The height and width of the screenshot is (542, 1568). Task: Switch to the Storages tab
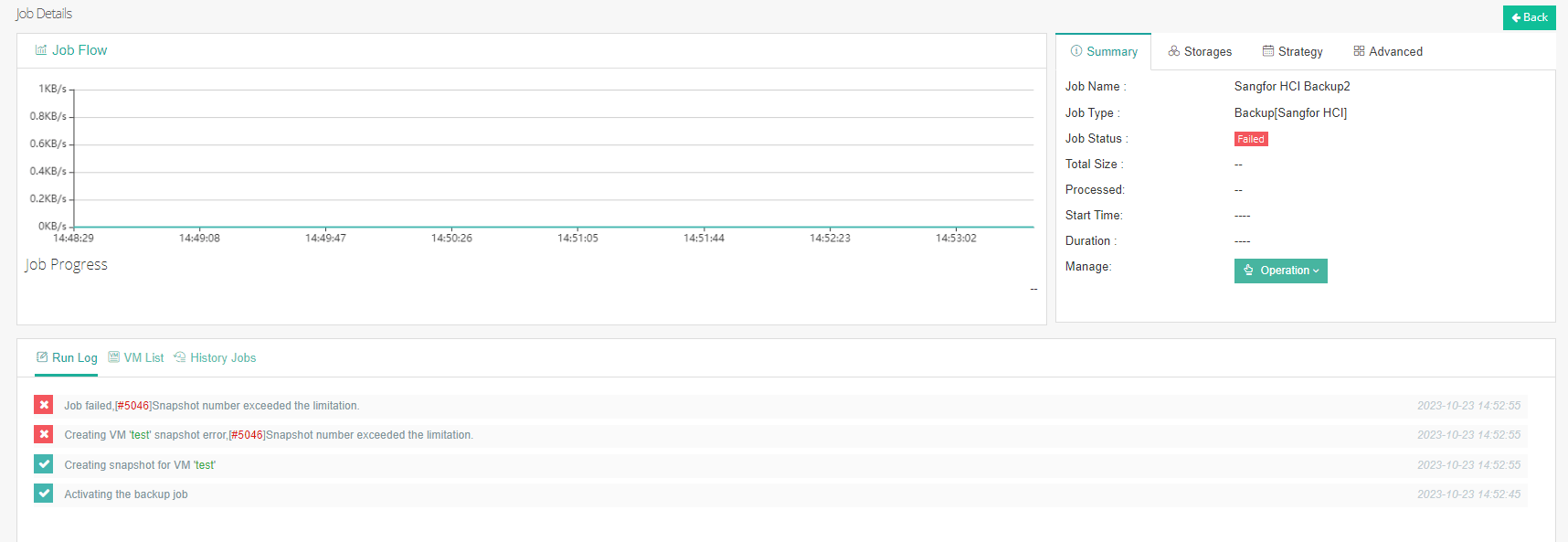pyautogui.click(x=1200, y=52)
